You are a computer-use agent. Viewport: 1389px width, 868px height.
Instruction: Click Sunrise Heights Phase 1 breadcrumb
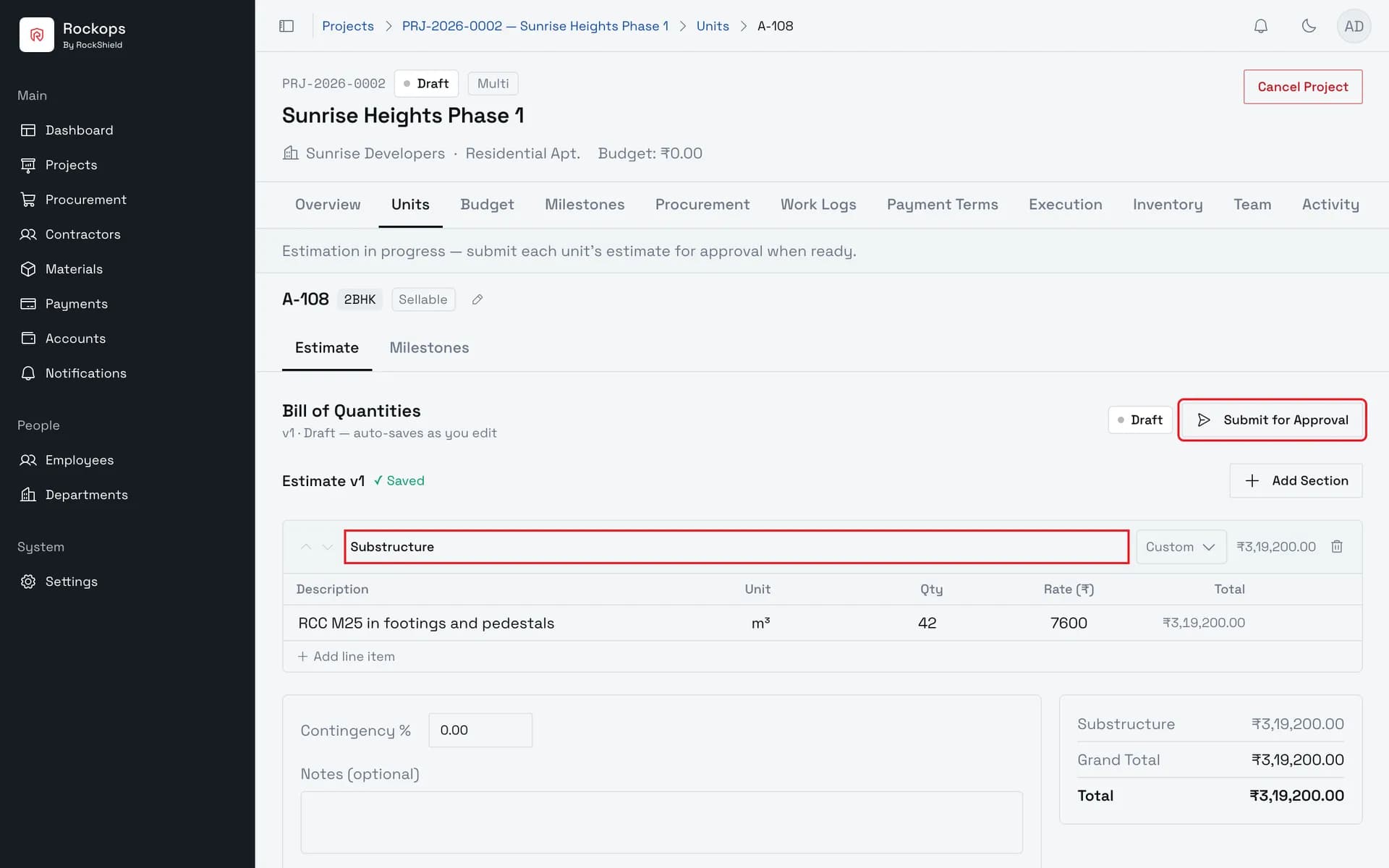(535, 26)
